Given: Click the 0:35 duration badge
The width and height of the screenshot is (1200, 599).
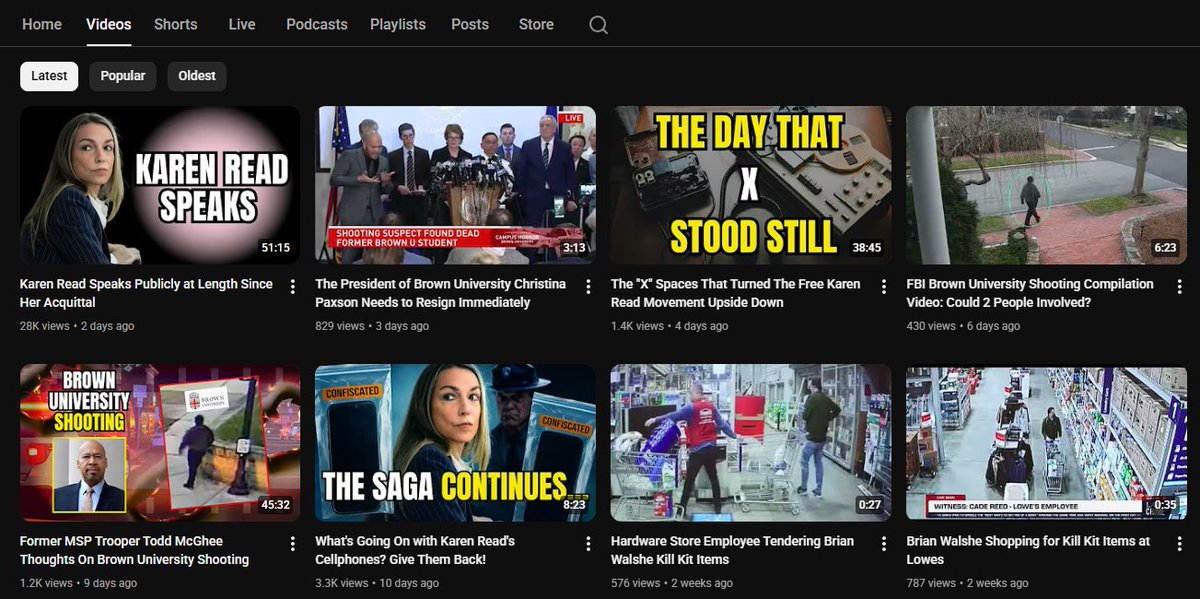Looking at the screenshot, I should 1165,505.
